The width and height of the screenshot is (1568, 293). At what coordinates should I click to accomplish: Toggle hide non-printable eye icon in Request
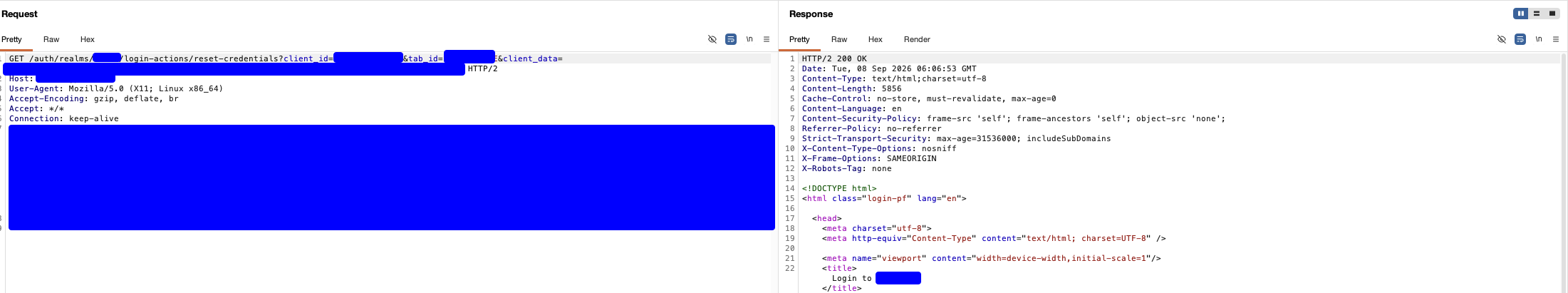tap(712, 39)
